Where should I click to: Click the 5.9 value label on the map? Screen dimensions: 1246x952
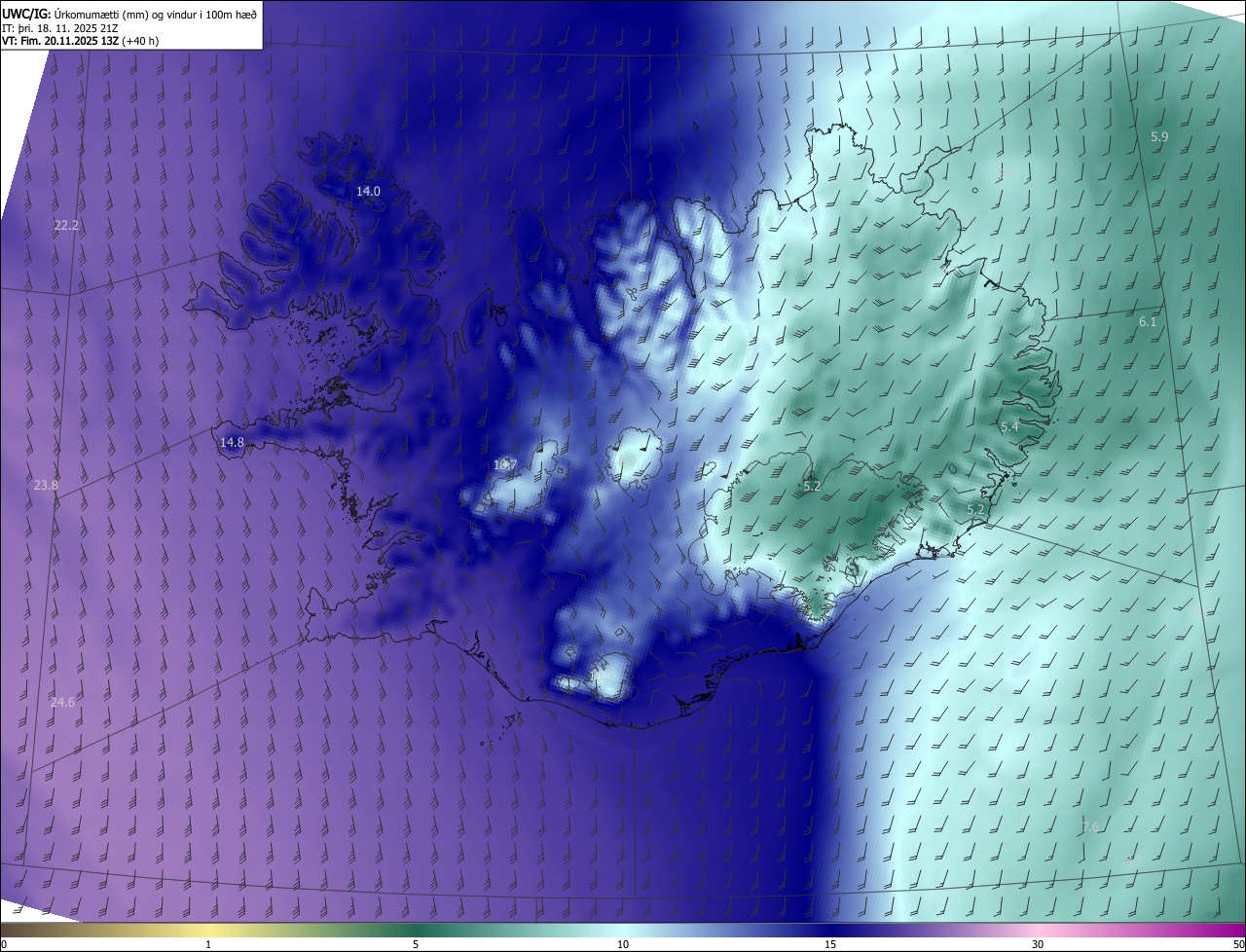click(1159, 137)
